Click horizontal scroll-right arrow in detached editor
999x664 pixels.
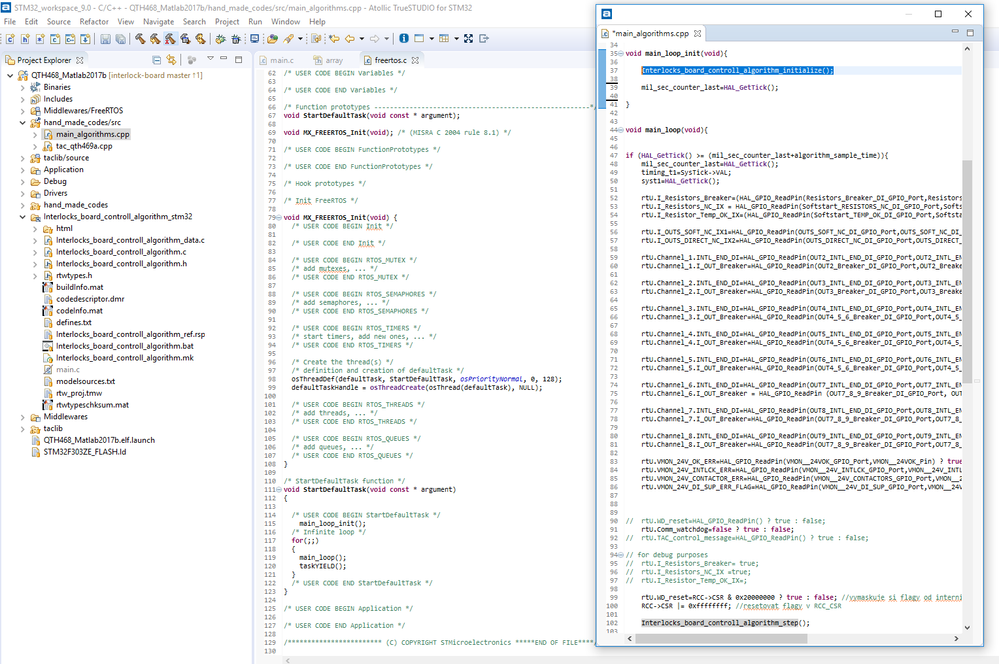pyautogui.click(x=956, y=639)
